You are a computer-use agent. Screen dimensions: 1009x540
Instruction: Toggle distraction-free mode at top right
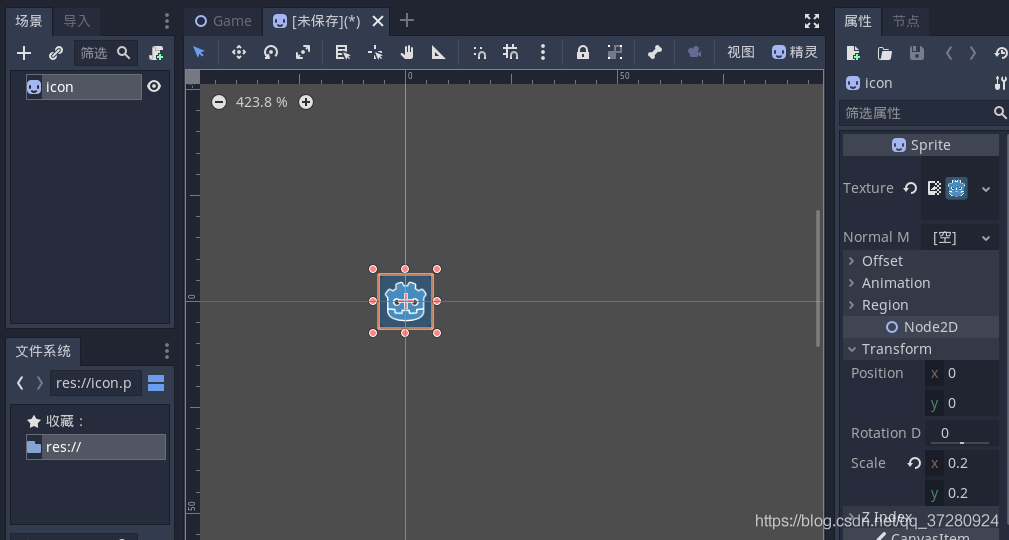pyautogui.click(x=812, y=21)
